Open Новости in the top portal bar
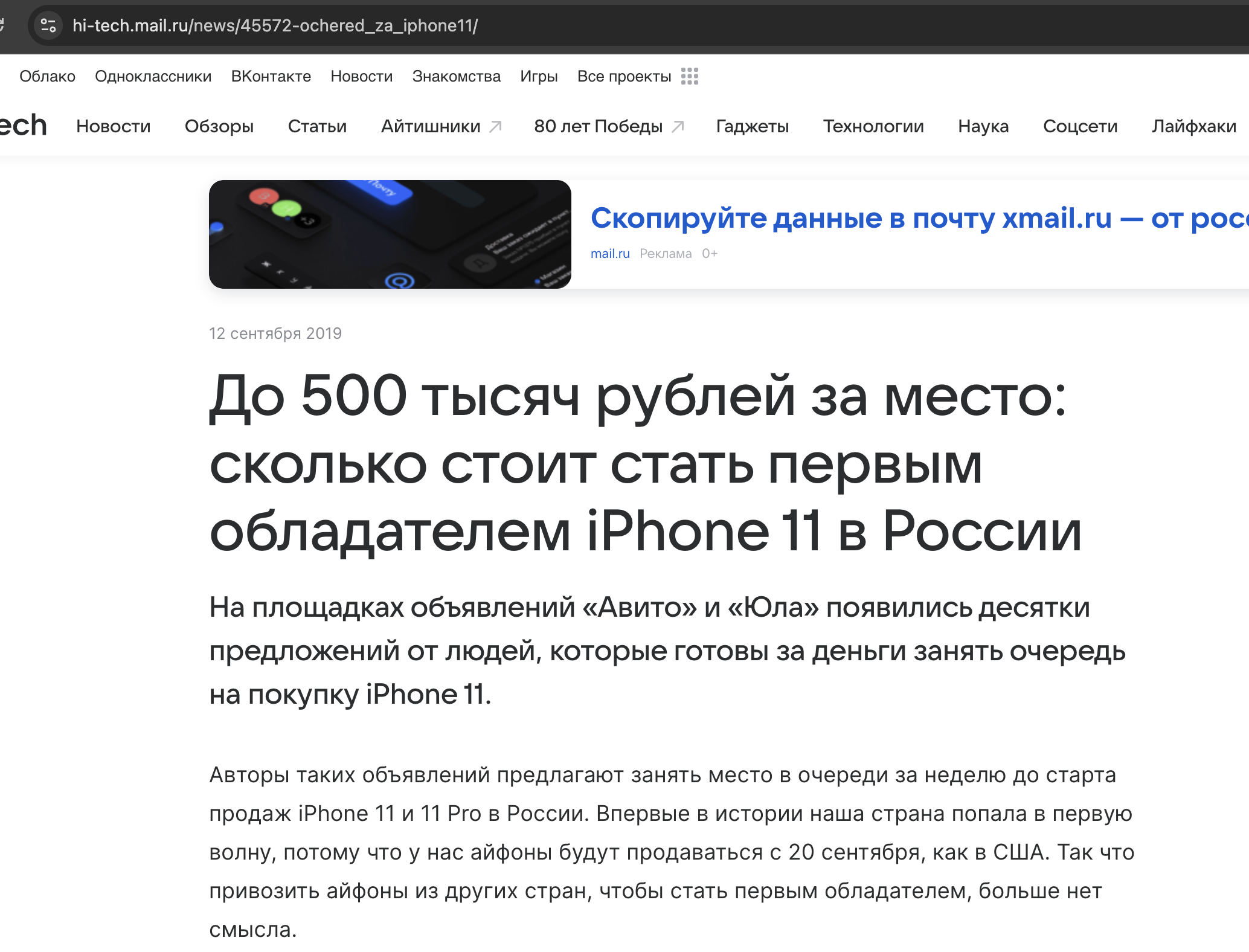 tap(361, 76)
